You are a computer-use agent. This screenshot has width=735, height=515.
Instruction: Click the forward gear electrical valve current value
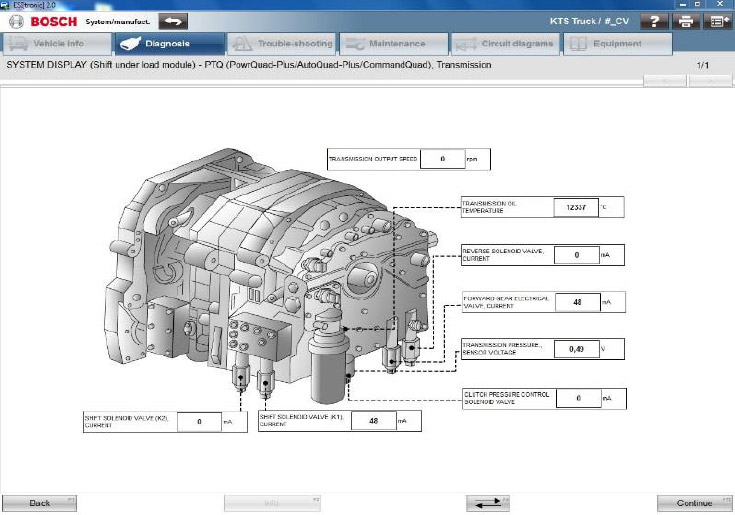point(578,302)
